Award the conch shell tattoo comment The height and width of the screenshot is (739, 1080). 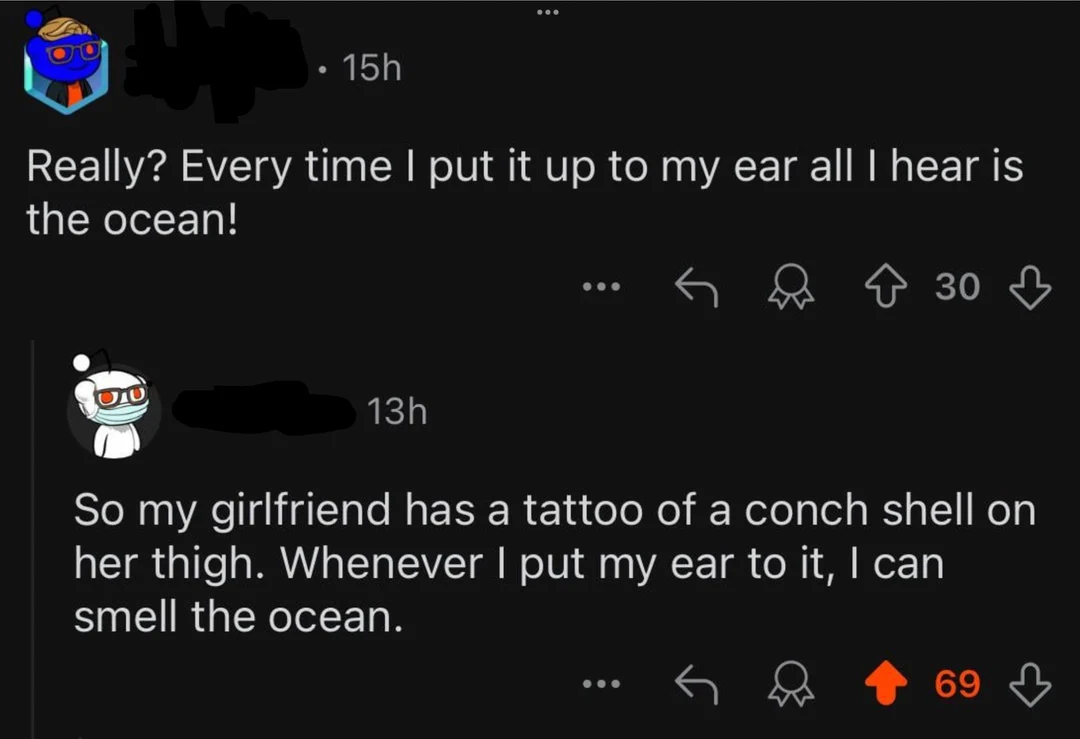(x=791, y=683)
